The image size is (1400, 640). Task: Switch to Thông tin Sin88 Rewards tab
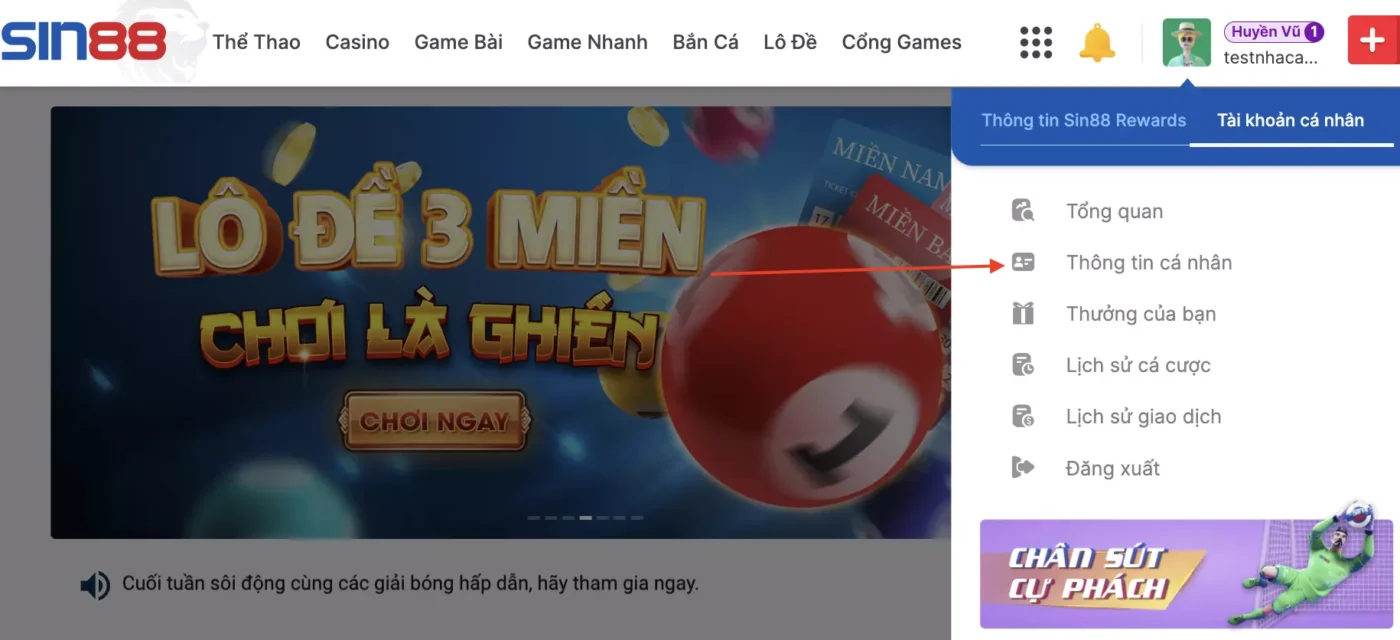1083,121
